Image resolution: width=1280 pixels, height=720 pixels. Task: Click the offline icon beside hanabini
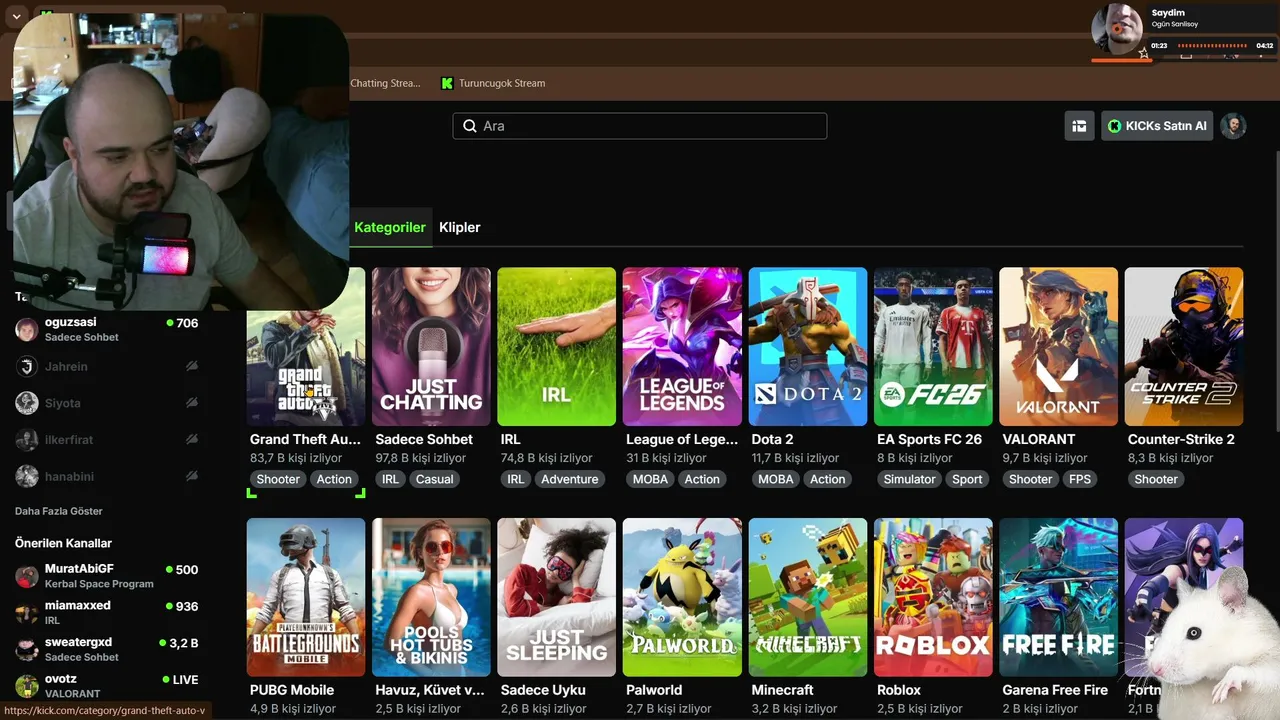coord(191,477)
